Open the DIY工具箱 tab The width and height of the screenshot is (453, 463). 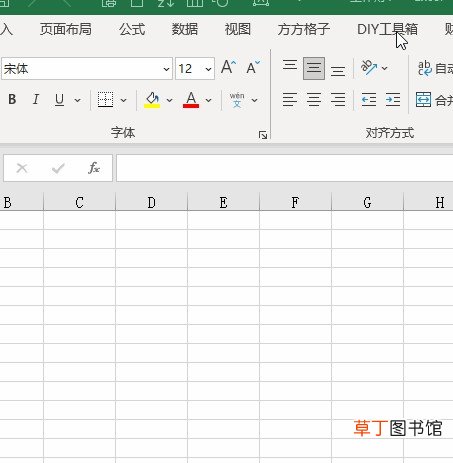coord(387,29)
